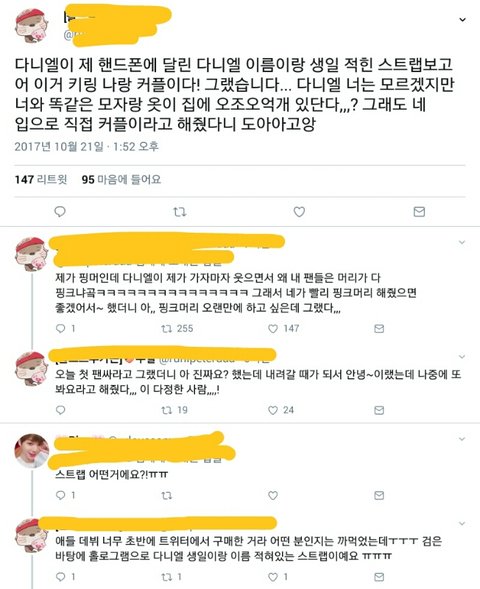
Task: Click the reply icon on the main tweet
Action: tap(60, 212)
